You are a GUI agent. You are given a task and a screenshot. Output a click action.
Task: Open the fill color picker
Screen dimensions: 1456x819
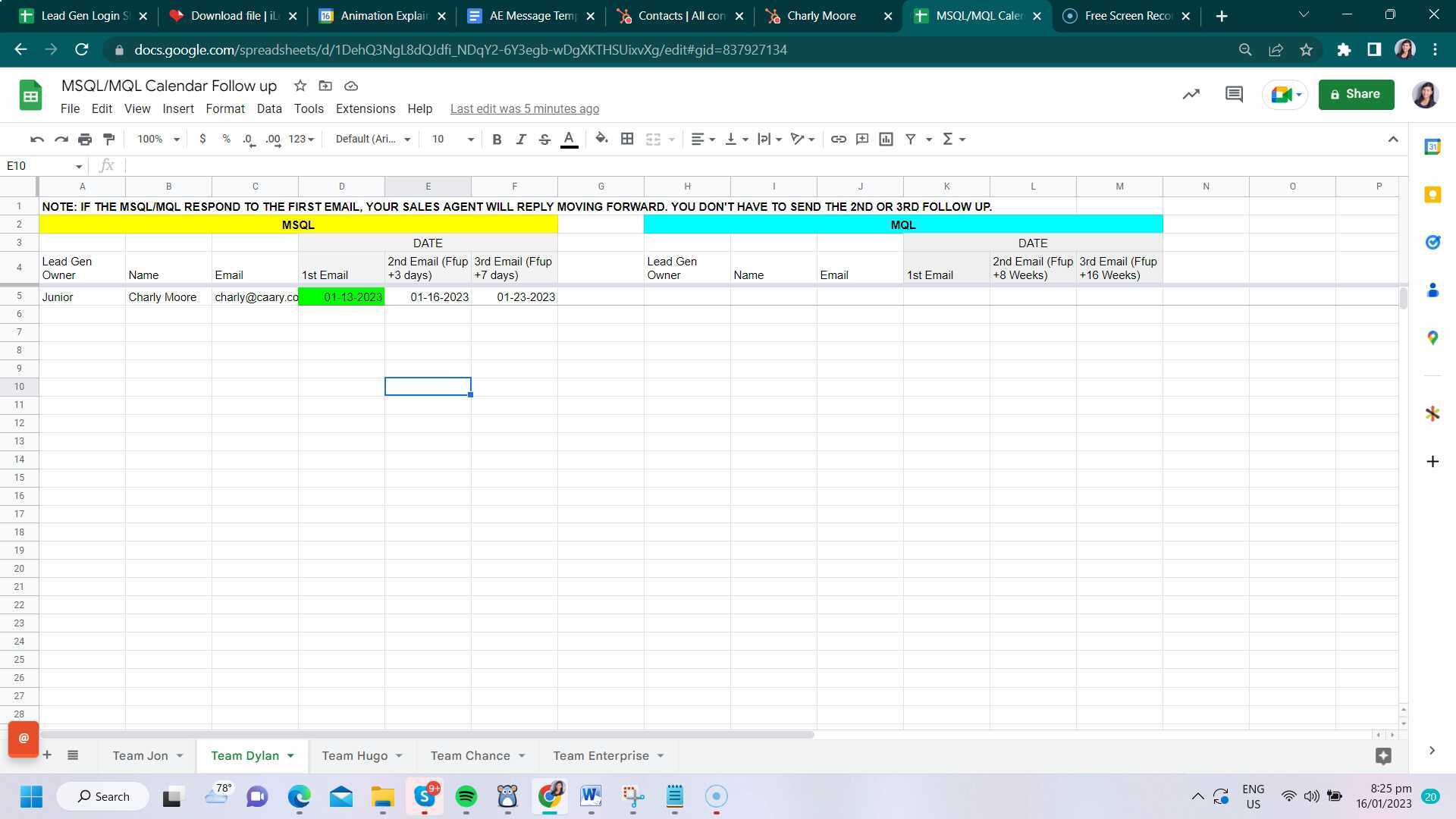pos(601,139)
